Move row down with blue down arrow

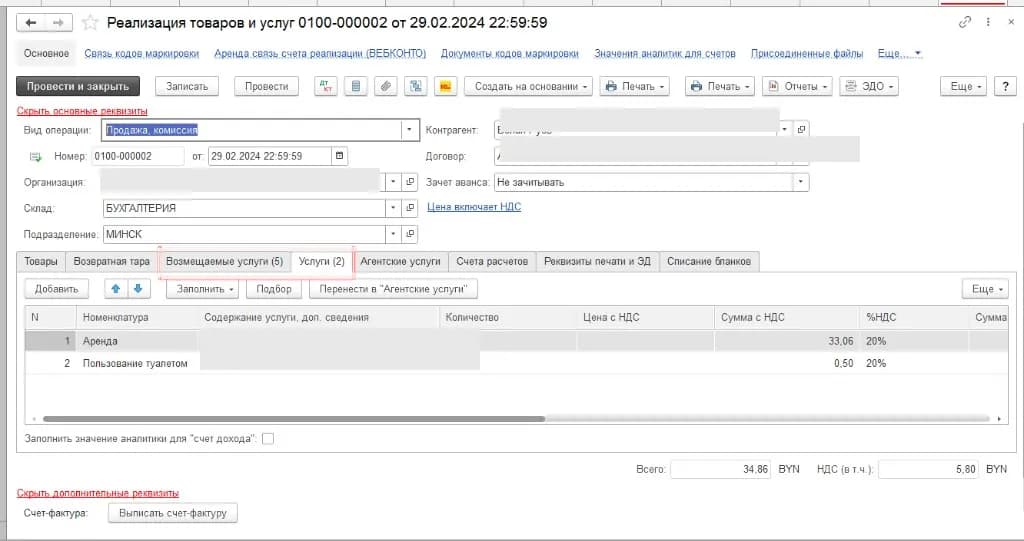tap(138, 289)
